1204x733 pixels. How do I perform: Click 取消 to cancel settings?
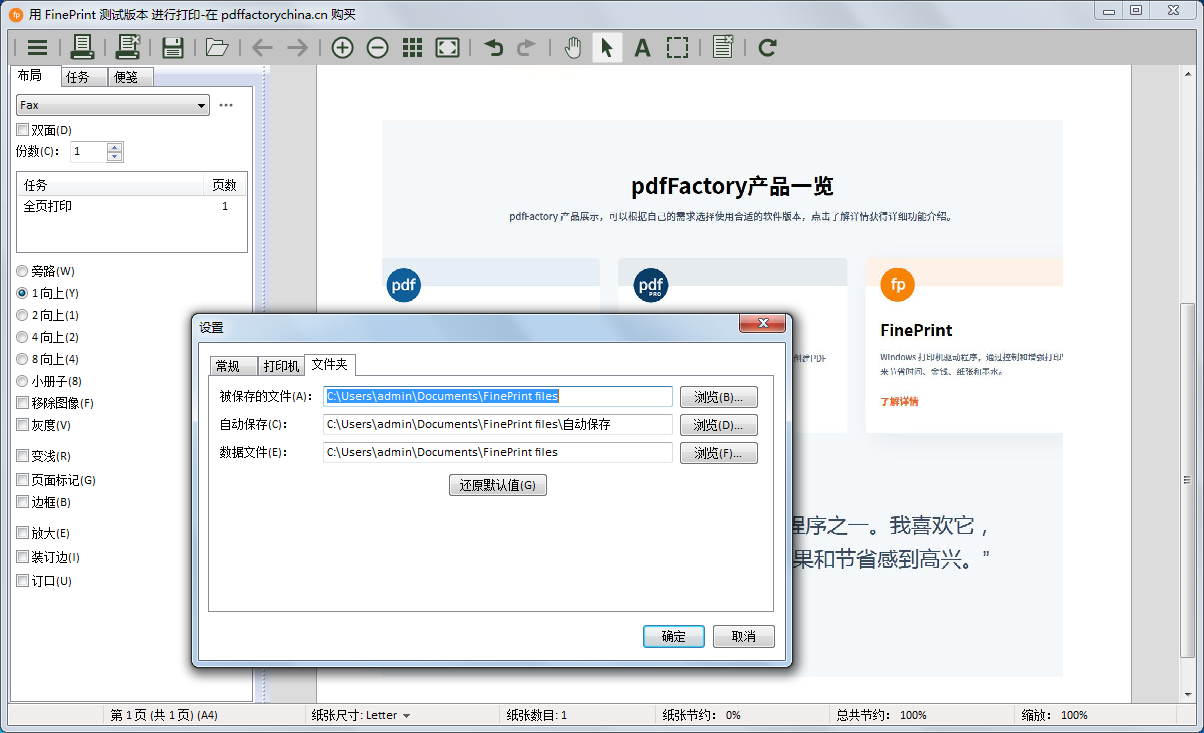(x=744, y=636)
